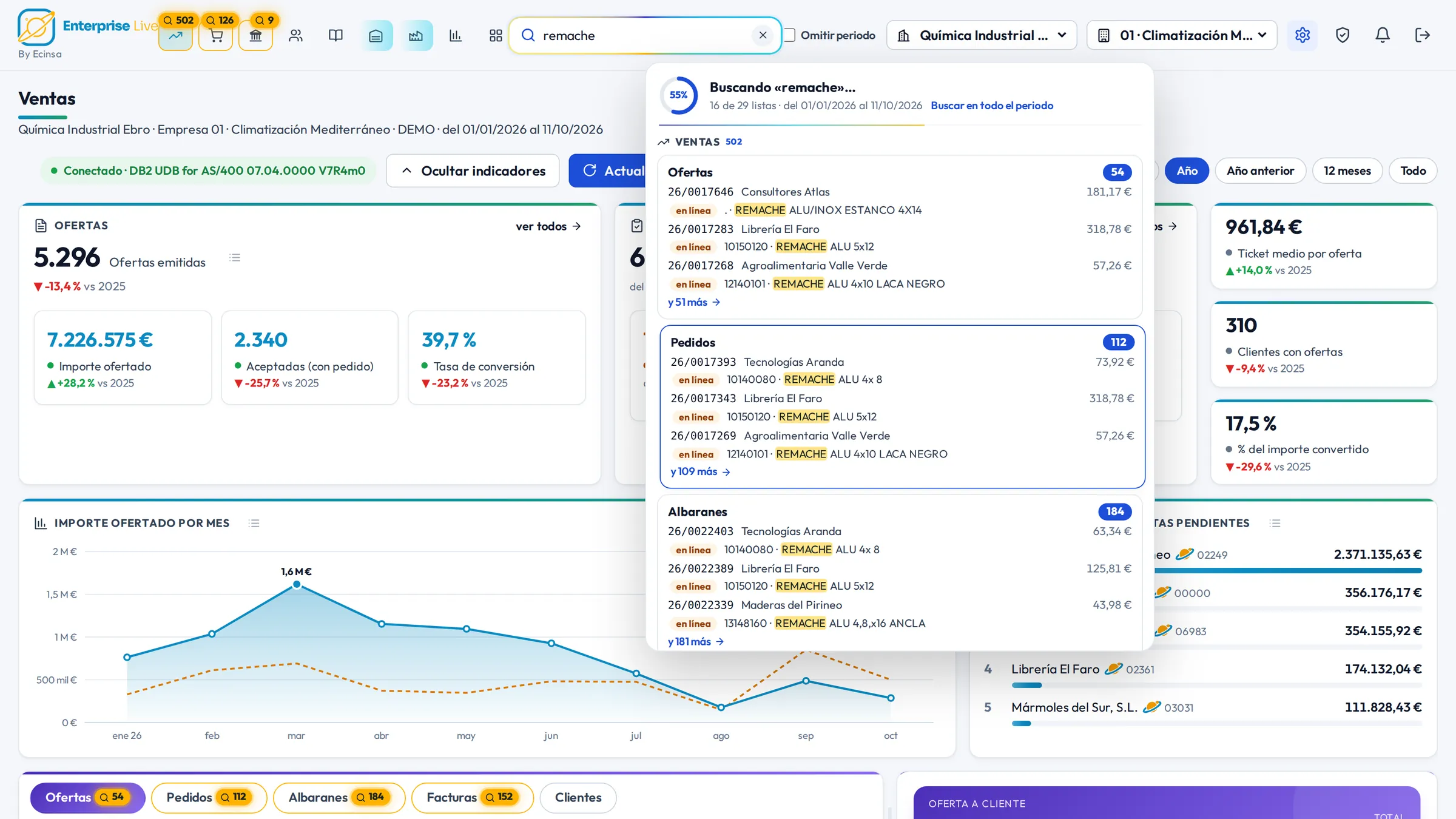Open the shopping cart module icon

click(x=216, y=35)
